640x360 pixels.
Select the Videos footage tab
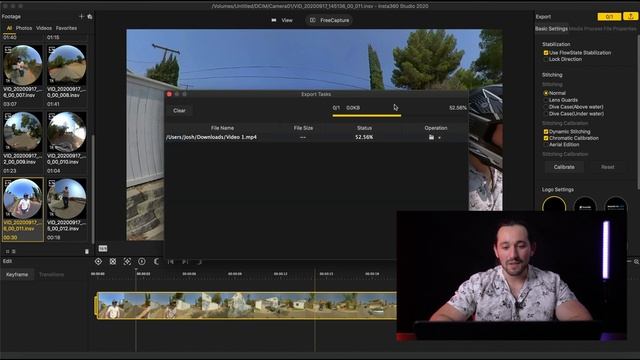(x=44, y=28)
